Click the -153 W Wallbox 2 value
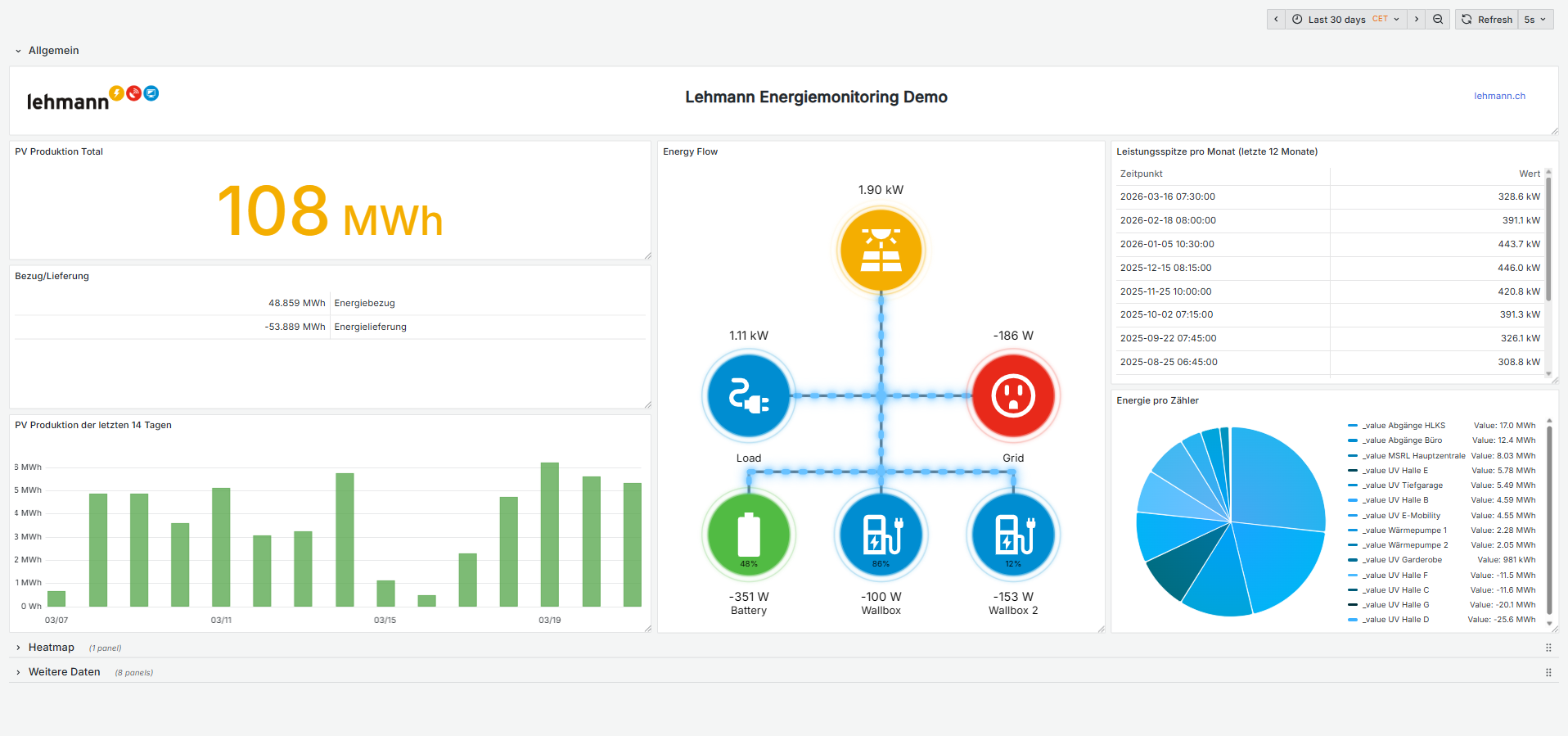The height and width of the screenshot is (736, 1568). pyautogui.click(x=1013, y=597)
